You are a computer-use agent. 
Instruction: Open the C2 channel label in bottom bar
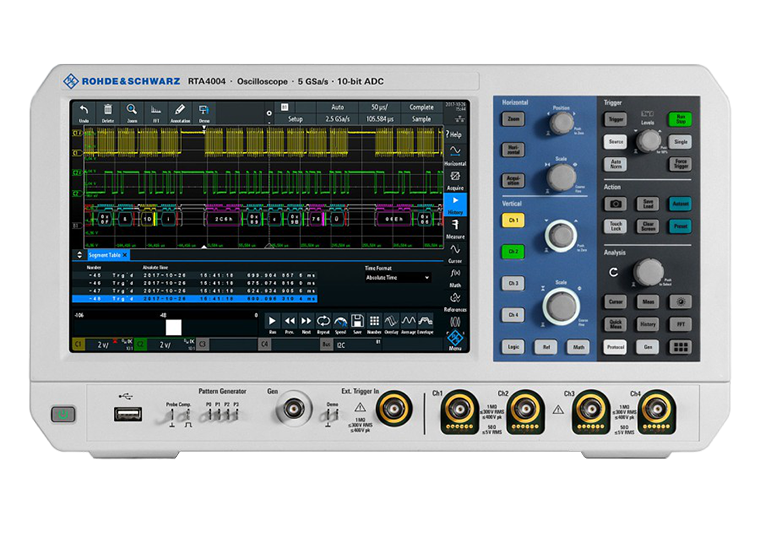pyautogui.click(x=140, y=345)
